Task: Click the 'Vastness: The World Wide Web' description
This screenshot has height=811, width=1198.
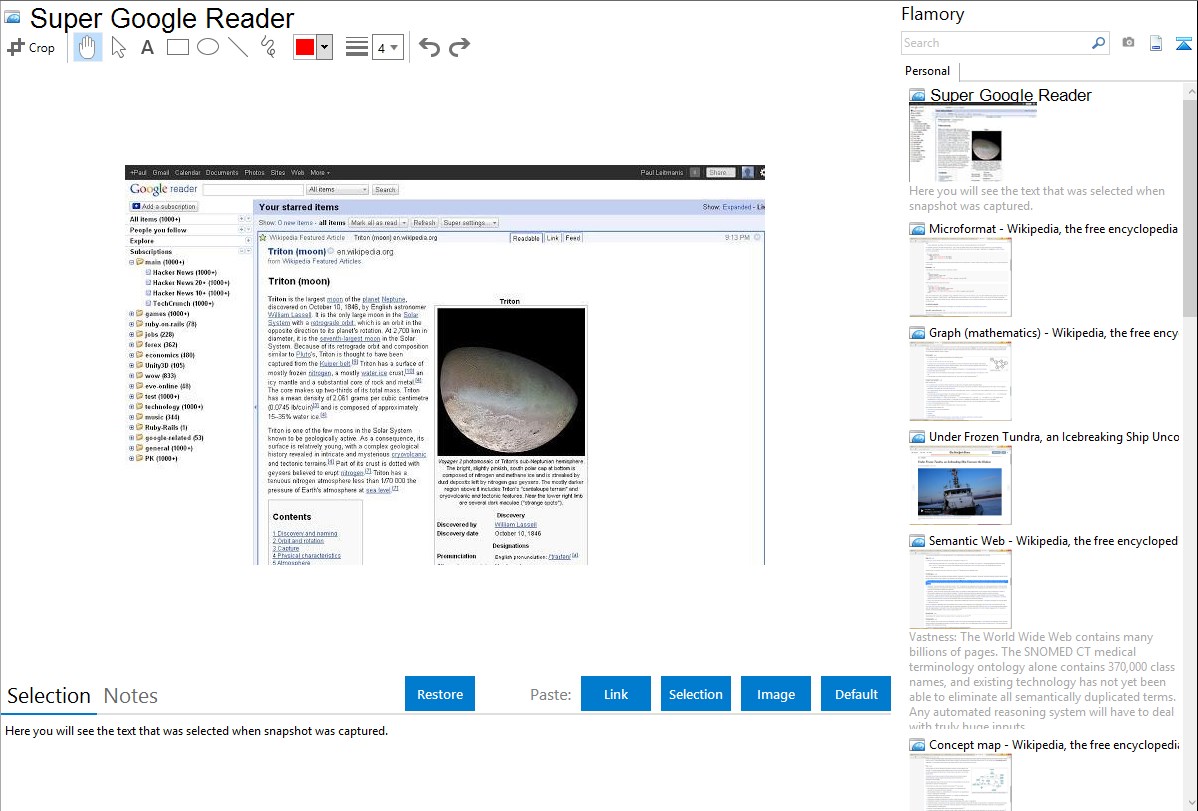Action: point(1042,681)
